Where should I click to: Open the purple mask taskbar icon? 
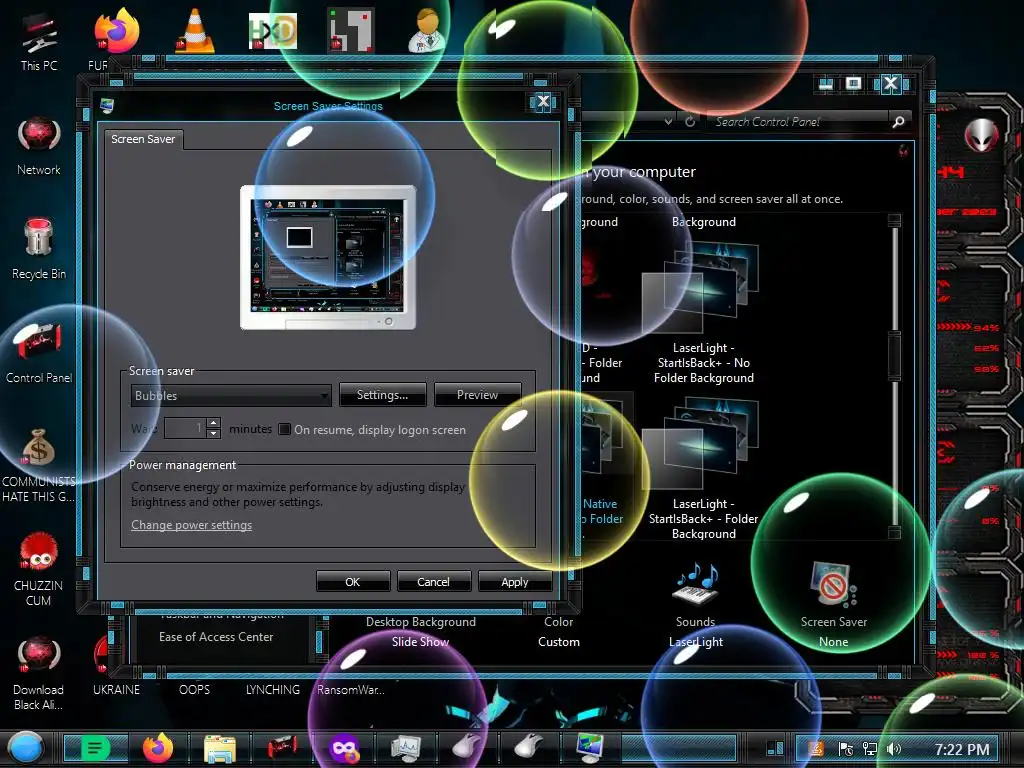click(x=344, y=748)
